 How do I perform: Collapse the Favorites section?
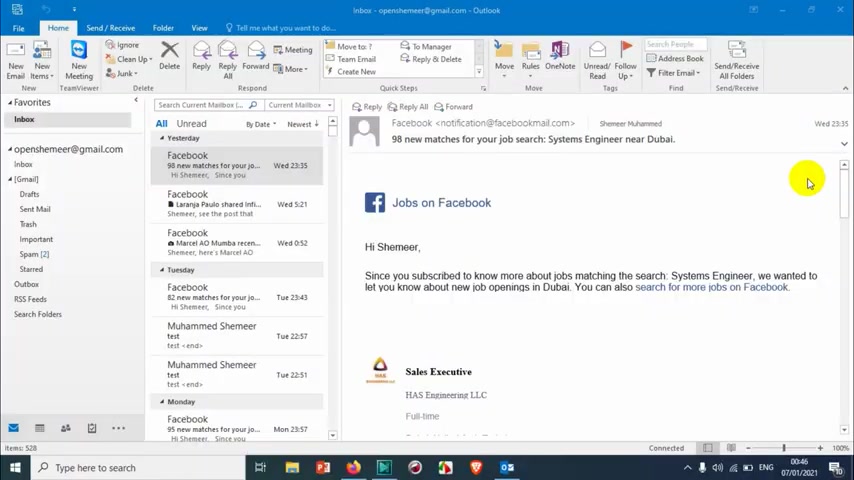[10, 102]
